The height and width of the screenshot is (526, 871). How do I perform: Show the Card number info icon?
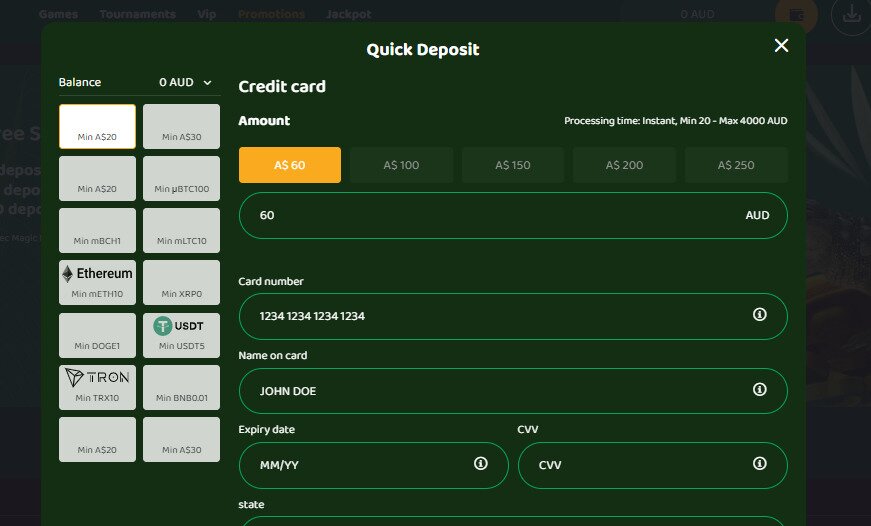pos(759,314)
